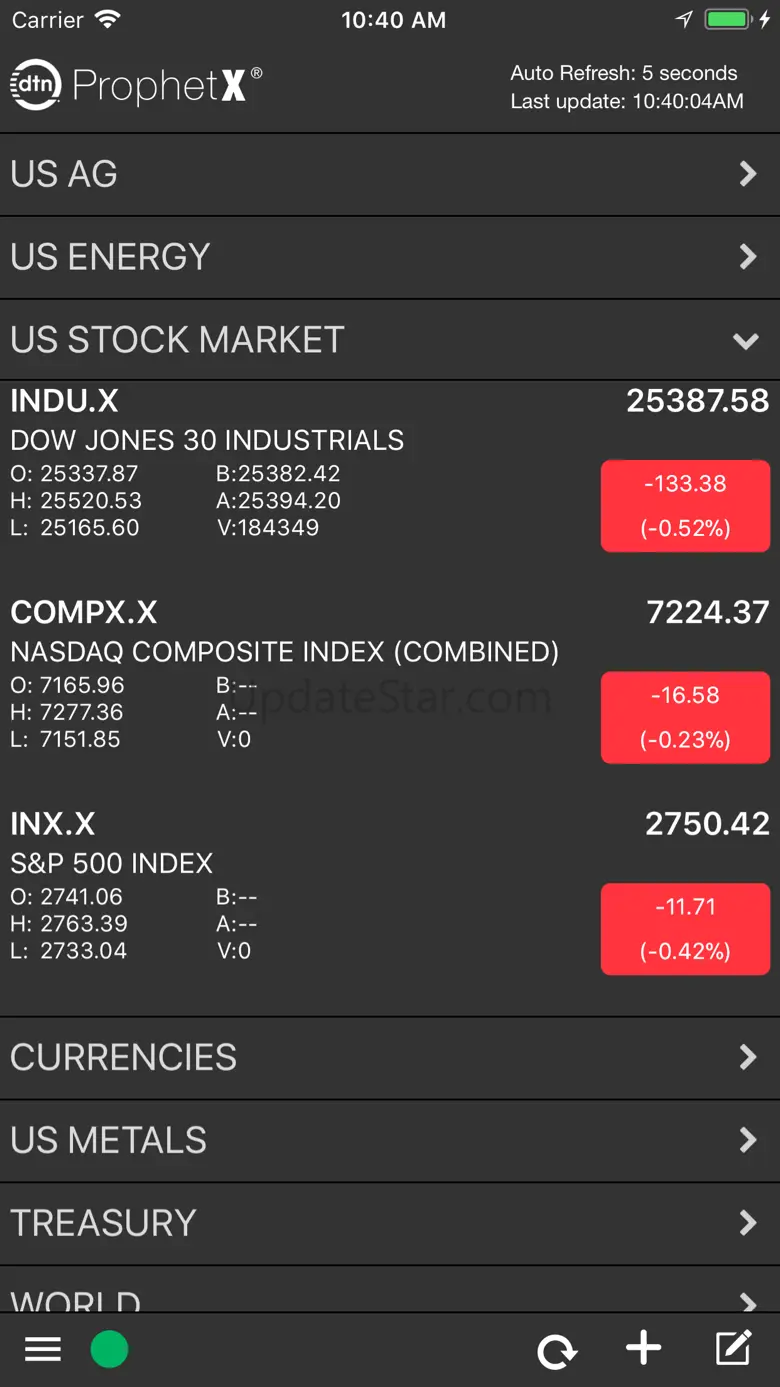This screenshot has width=780, height=1387.
Task: Tap the Auto Refresh 5 seconds text
Action: 623,73
